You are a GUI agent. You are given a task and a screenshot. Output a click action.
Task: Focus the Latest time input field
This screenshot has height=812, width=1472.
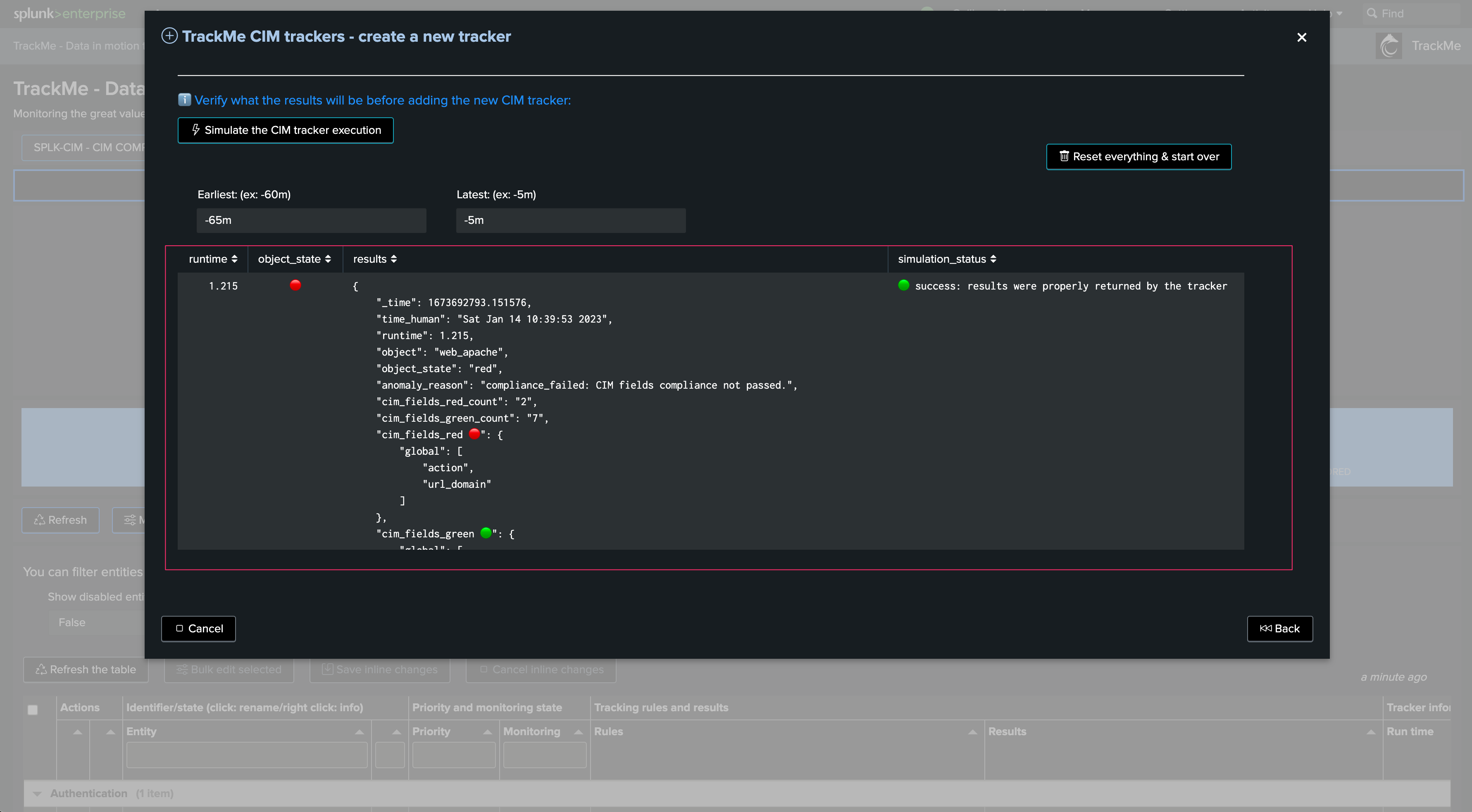pyautogui.click(x=570, y=221)
